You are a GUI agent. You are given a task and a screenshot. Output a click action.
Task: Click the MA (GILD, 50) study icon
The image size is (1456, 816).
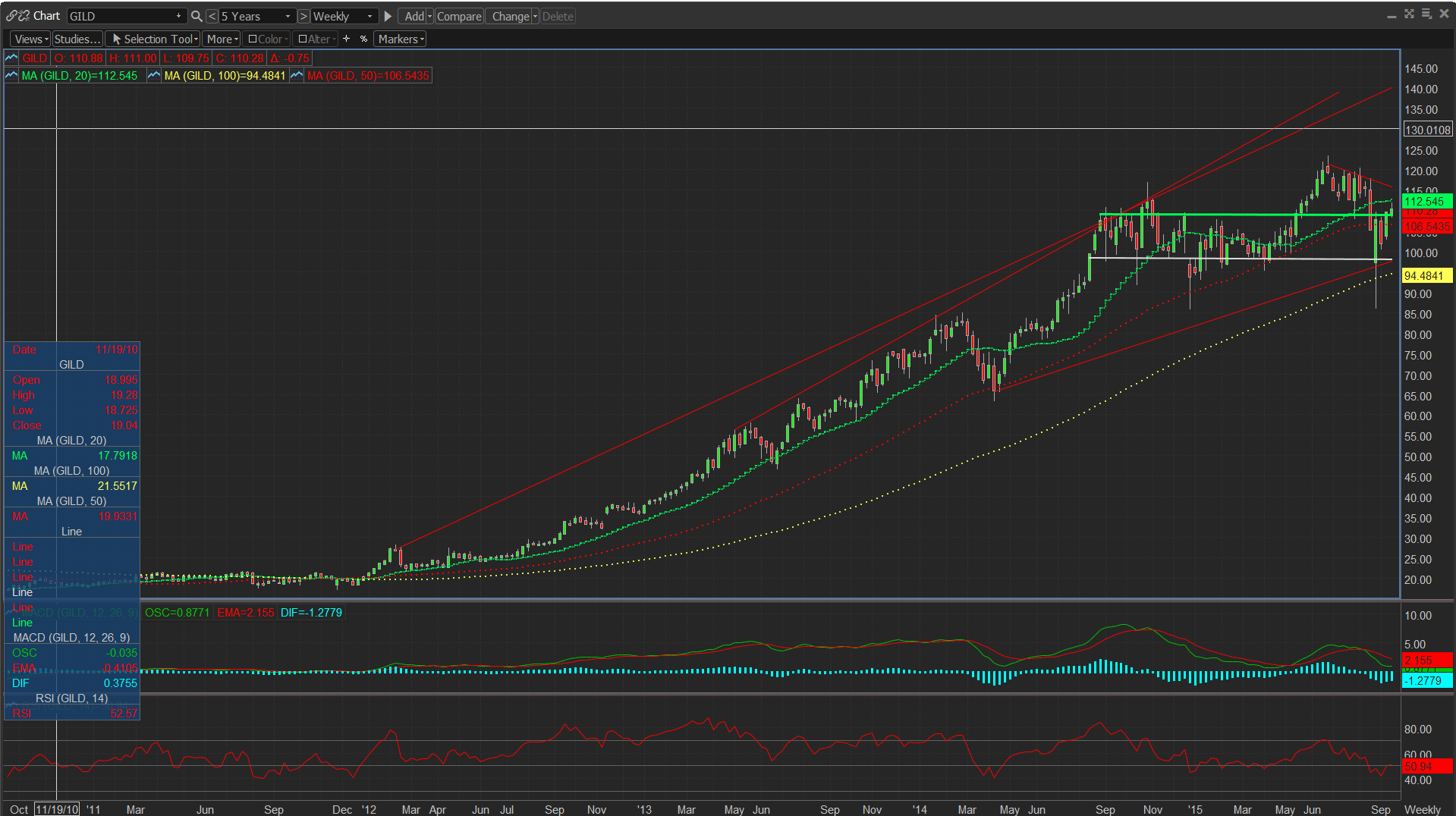coord(297,76)
